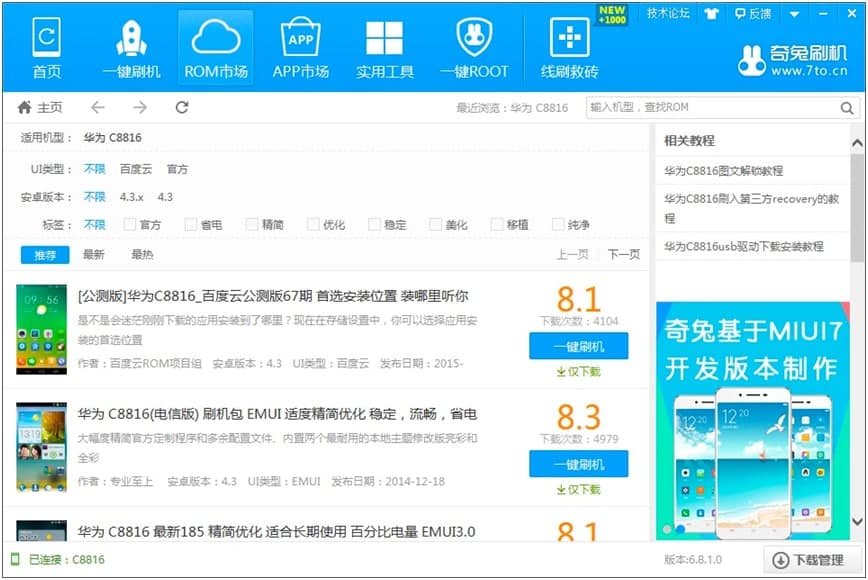
Task: Open 华为 C8816(电信版) EMUI ROM title
Action: coord(277,414)
